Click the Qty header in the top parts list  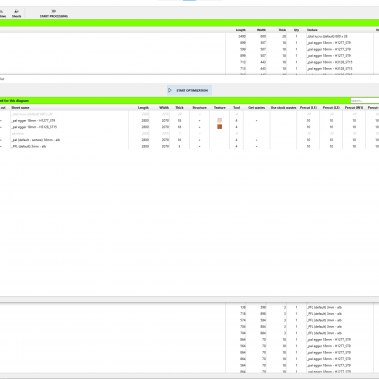pos(296,30)
